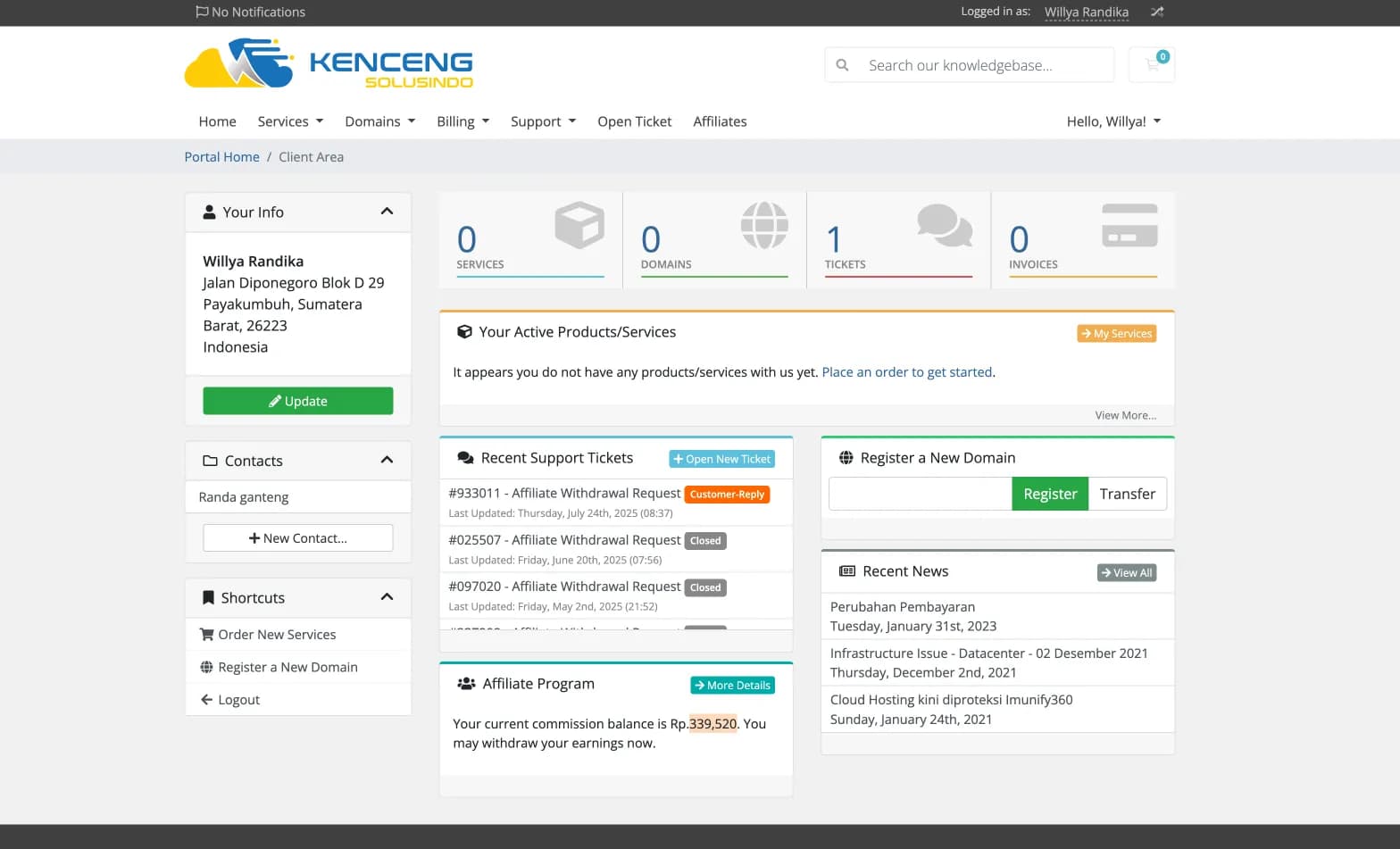This screenshot has height=849, width=1400.
Task: Go to Affiliates in the navigation
Action: point(720,121)
